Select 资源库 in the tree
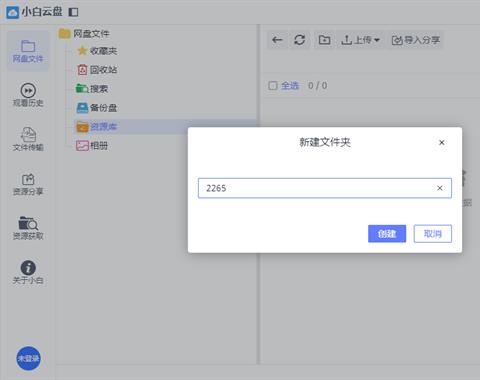The width and height of the screenshot is (480, 380). pos(103,127)
